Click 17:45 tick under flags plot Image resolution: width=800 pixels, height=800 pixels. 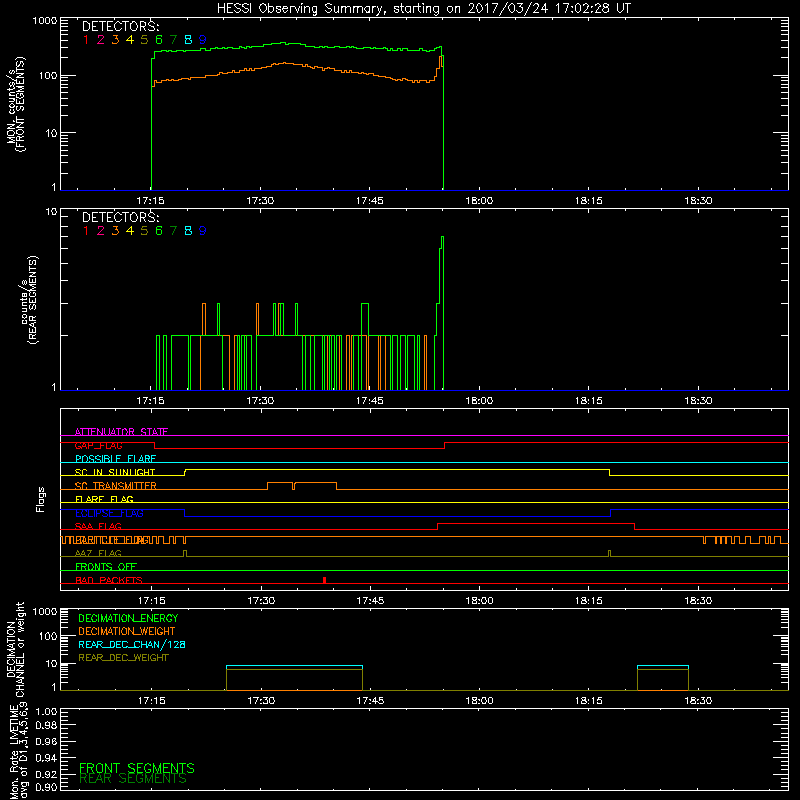coord(370,601)
